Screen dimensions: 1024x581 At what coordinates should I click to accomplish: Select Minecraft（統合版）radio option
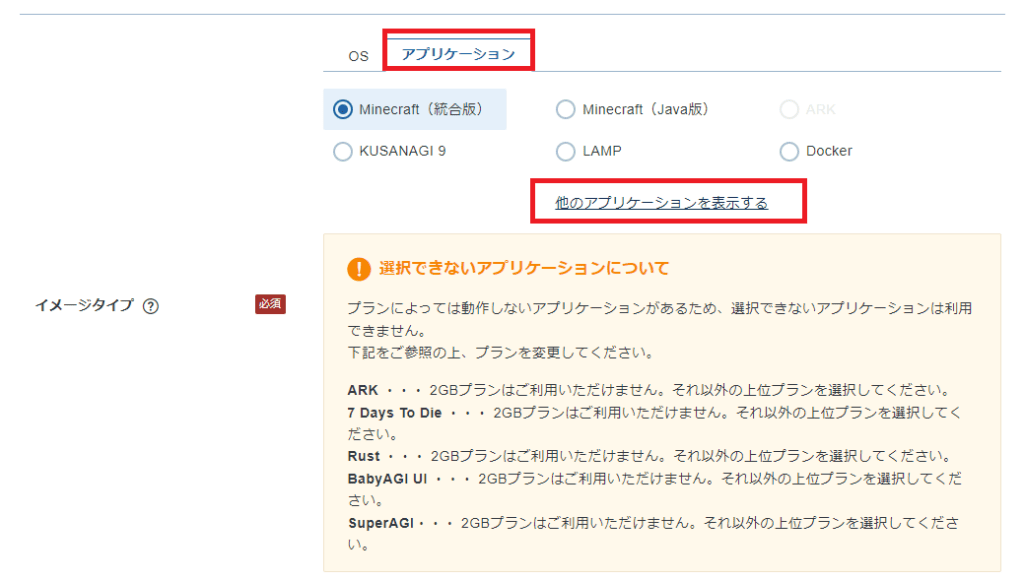(x=415, y=109)
